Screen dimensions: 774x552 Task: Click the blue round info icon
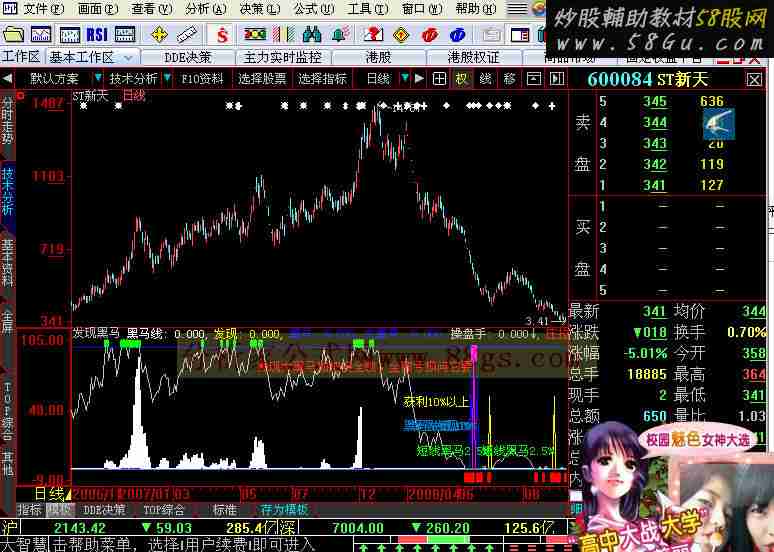pyautogui.click(x=458, y=35)
